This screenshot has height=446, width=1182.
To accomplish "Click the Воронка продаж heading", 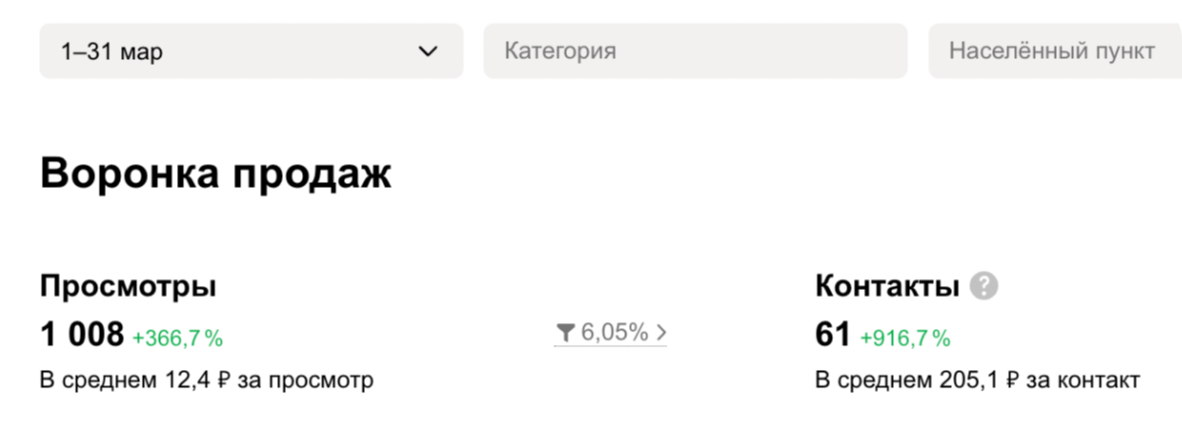I will click(x=216, y=174).
